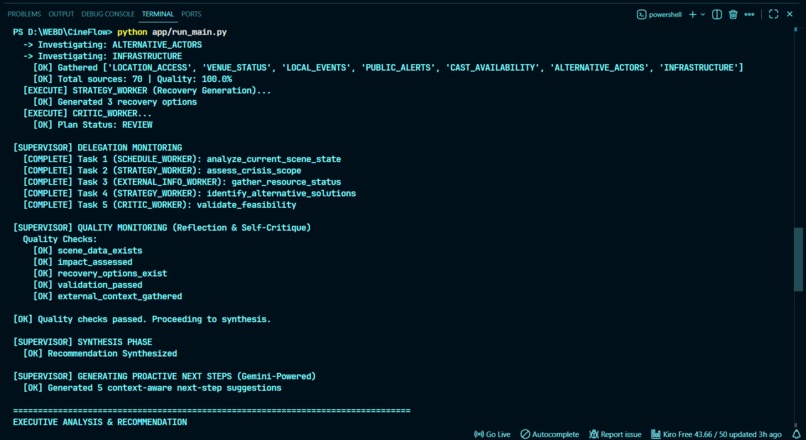Image resolution: width=806 pixels, height=440 pixels.
Task: Click 'Total sources: 70 | Quality: 100.0%' line
Action: point(133,79)
